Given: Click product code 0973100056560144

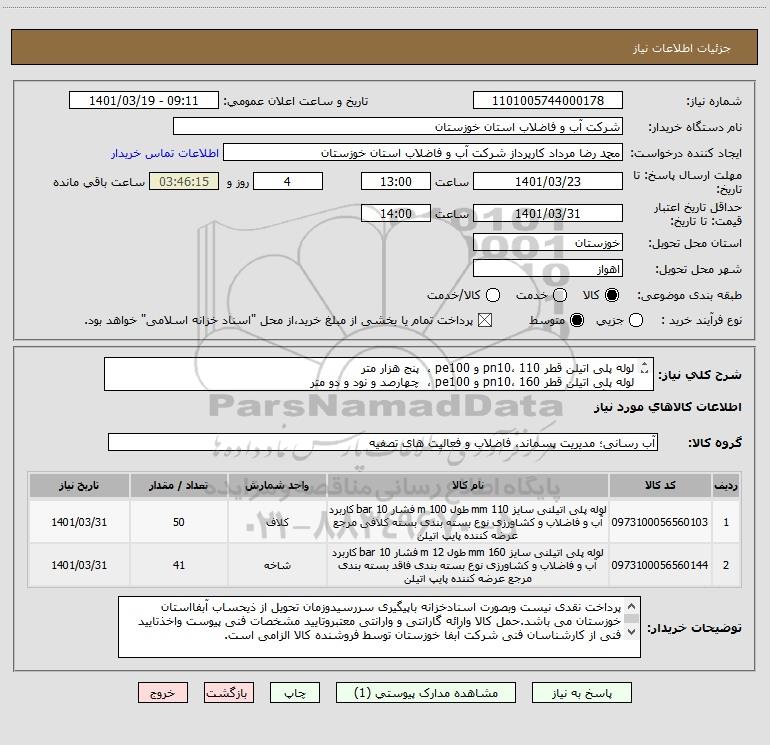Looking at the screenshot, I should 660,565.
